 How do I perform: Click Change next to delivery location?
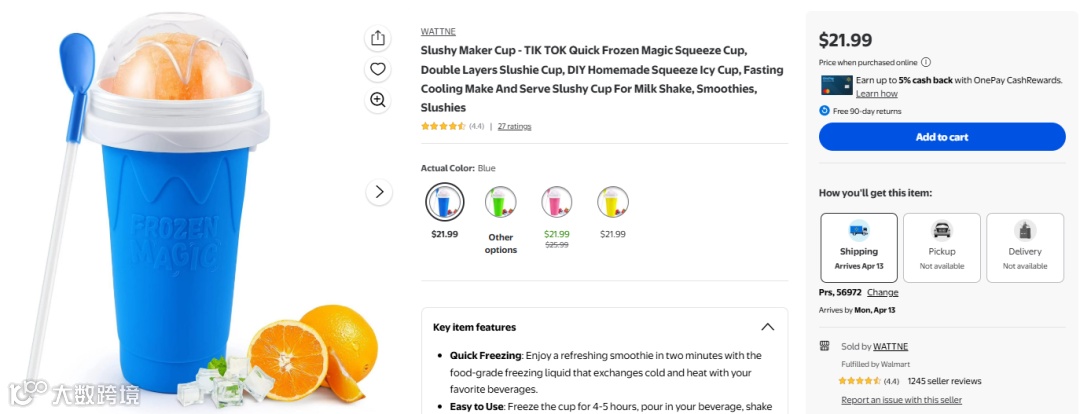coord(882,292)
